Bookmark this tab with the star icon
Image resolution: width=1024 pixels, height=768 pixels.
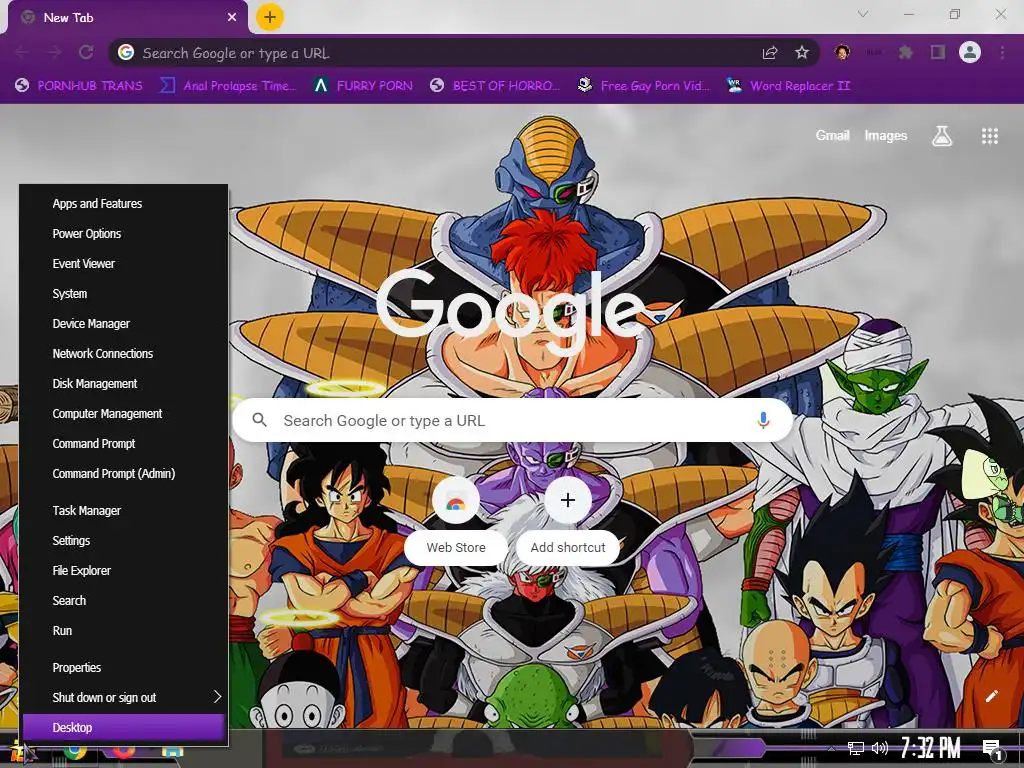[802, 53]
